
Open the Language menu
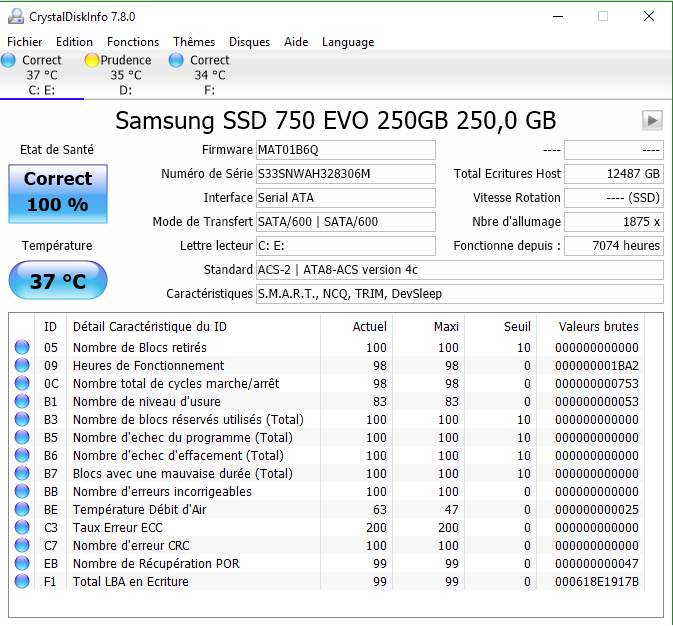pyautogui.click(x=348, y=42)
